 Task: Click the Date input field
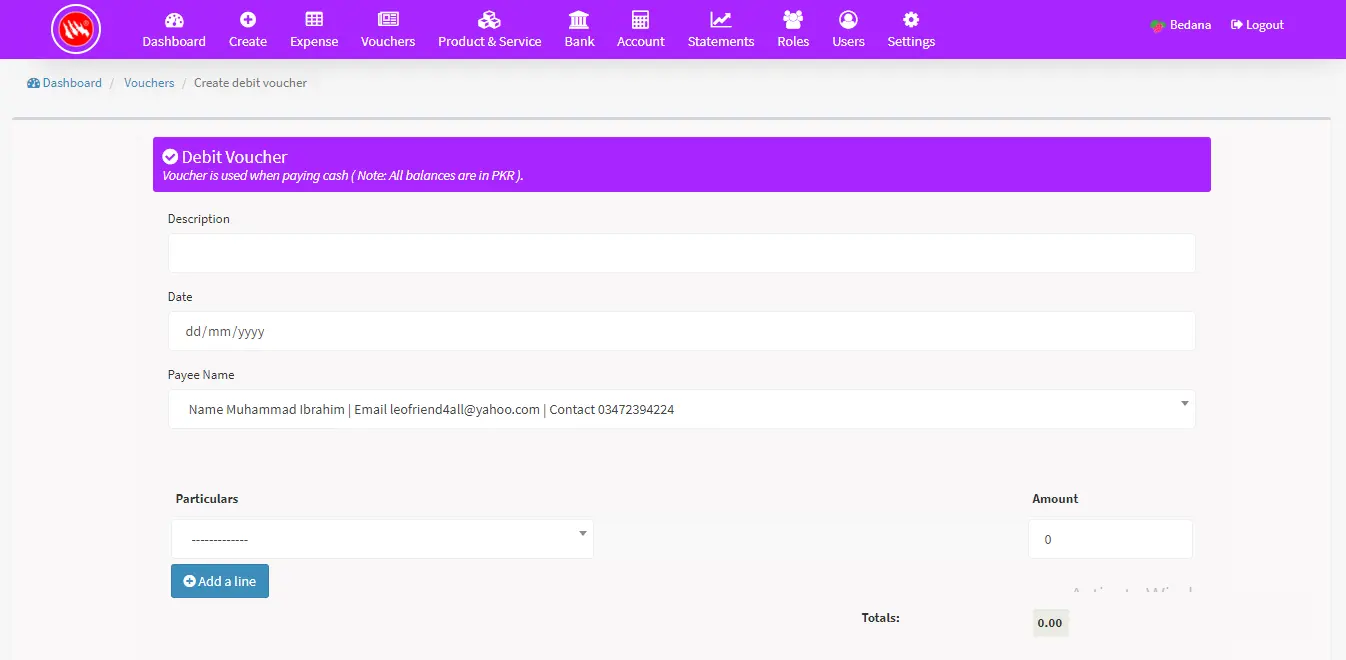point(681,331)
